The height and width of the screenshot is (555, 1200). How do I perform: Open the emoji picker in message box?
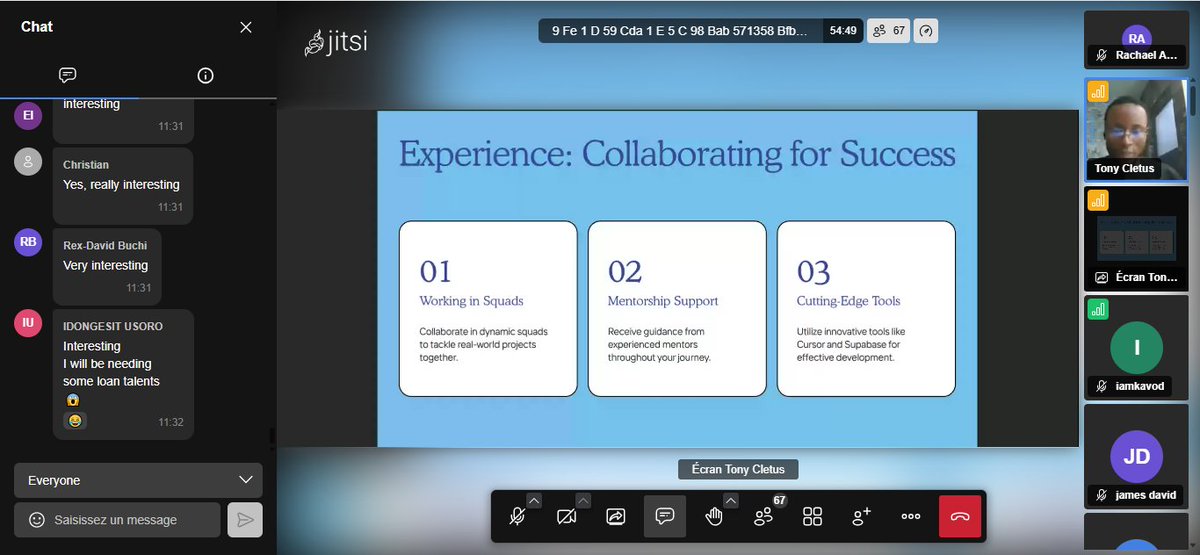[37, 520]
